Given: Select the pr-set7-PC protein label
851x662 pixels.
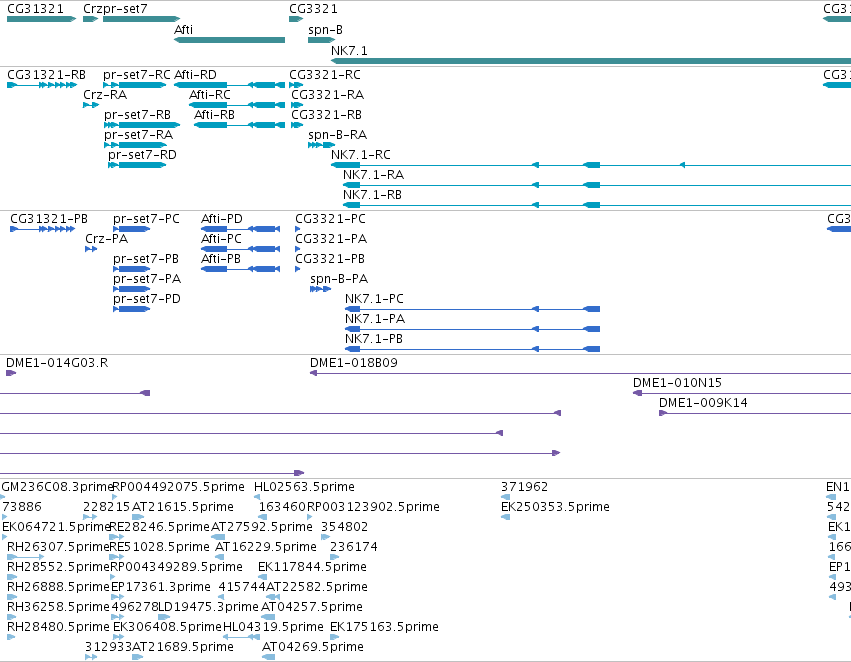Looking at the screenshot, I should coord(146,219).
